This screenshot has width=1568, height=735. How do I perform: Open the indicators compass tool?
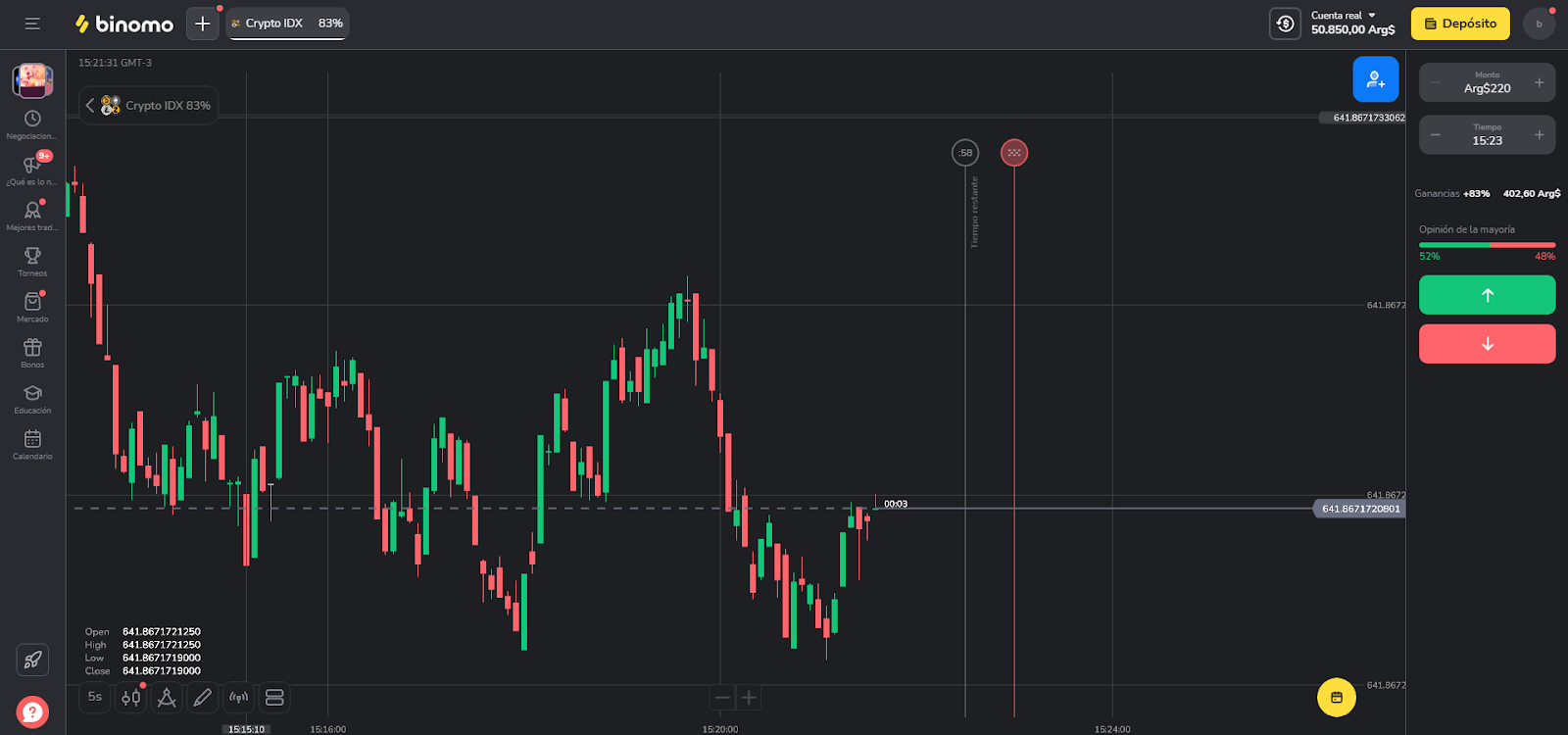[167, 698]
